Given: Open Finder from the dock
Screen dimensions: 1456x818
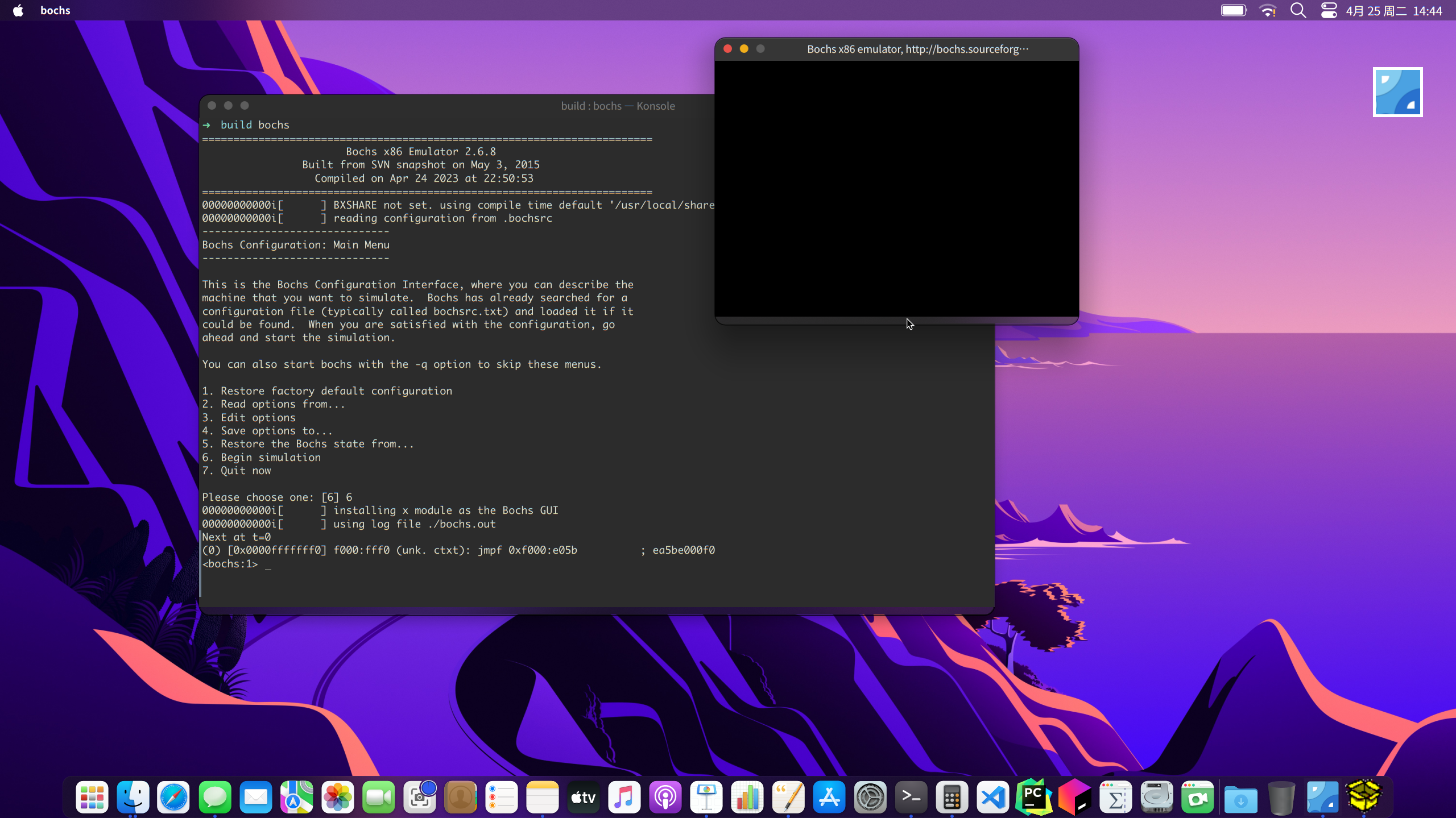Looking at the screenshot, I should point(133,797).
